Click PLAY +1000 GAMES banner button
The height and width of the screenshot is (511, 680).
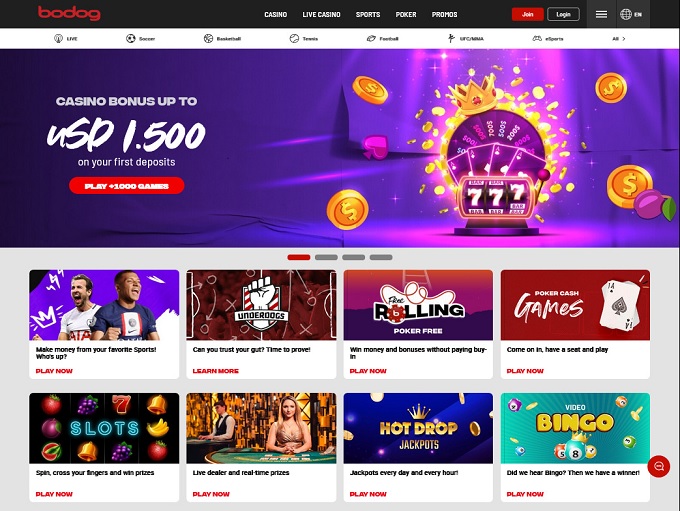pyautogui.click(x=127, y=186)
